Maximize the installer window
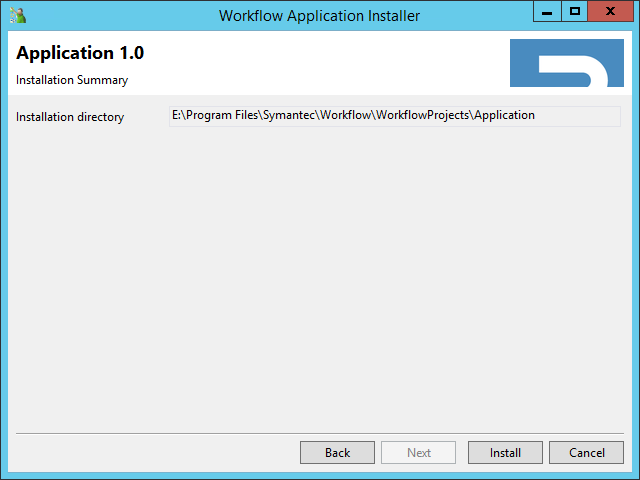 click(575, 11)
